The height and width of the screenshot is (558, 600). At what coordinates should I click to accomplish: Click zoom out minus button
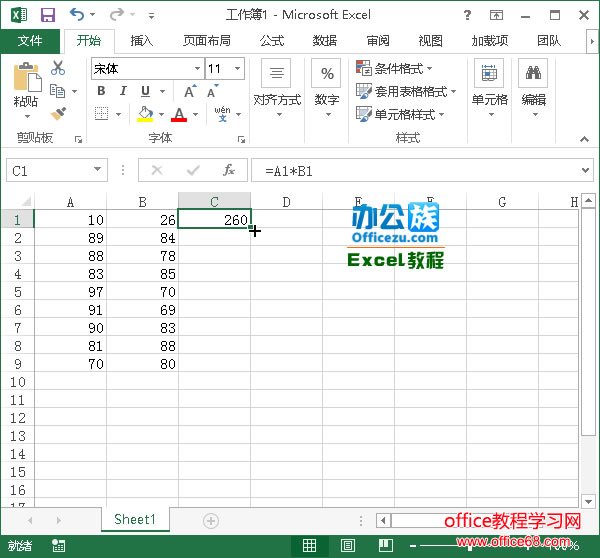412,546
